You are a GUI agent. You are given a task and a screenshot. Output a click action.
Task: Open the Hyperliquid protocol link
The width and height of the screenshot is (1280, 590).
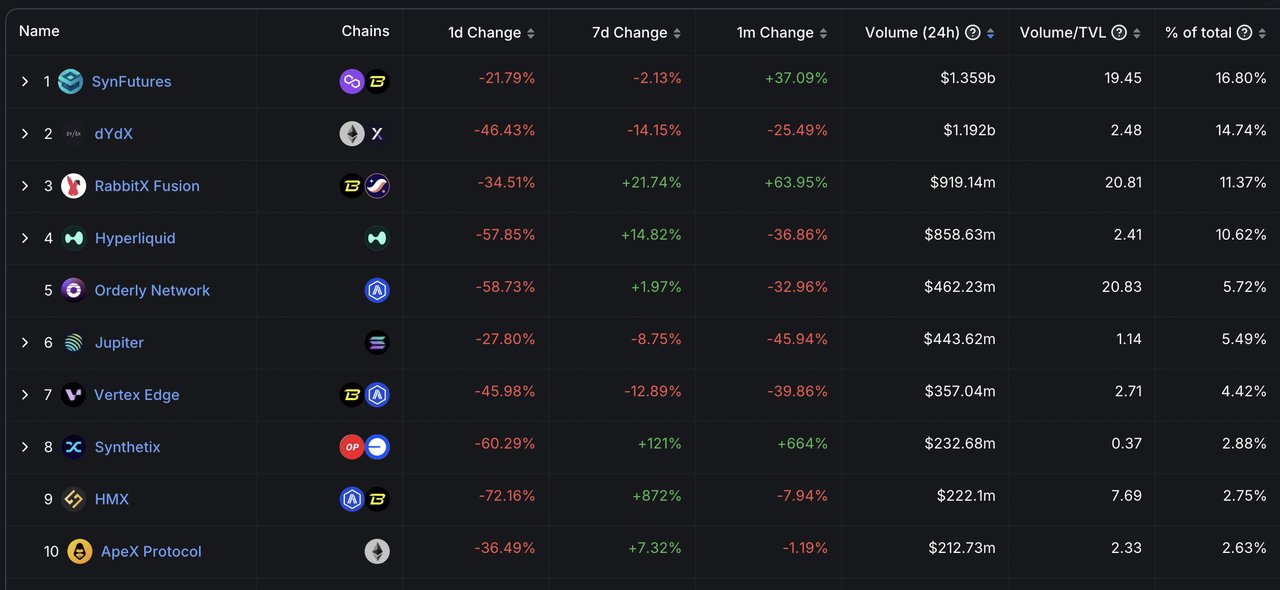pyautogui.click(x=135, y=238)
